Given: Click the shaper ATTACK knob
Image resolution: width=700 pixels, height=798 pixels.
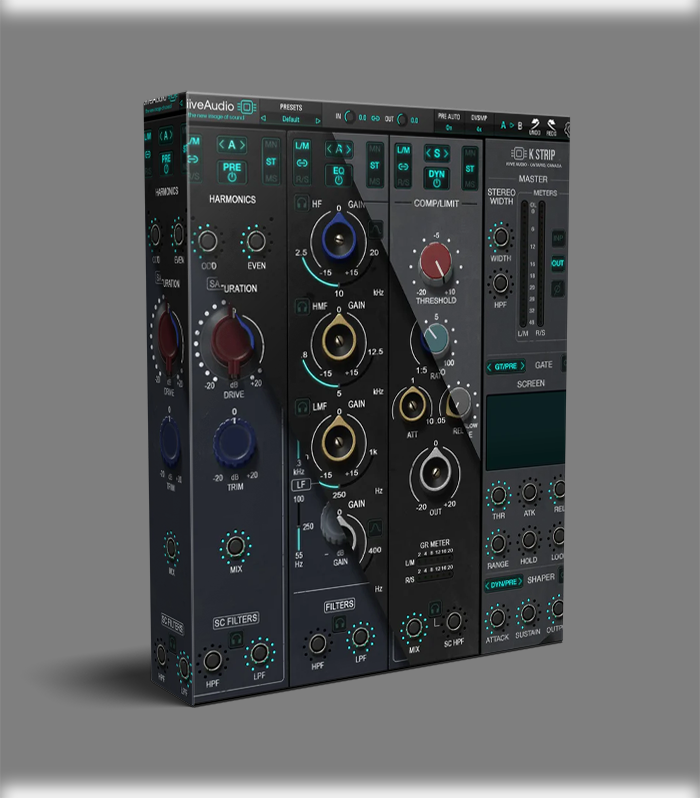Looking at the screenshot, I should point(497,618).
